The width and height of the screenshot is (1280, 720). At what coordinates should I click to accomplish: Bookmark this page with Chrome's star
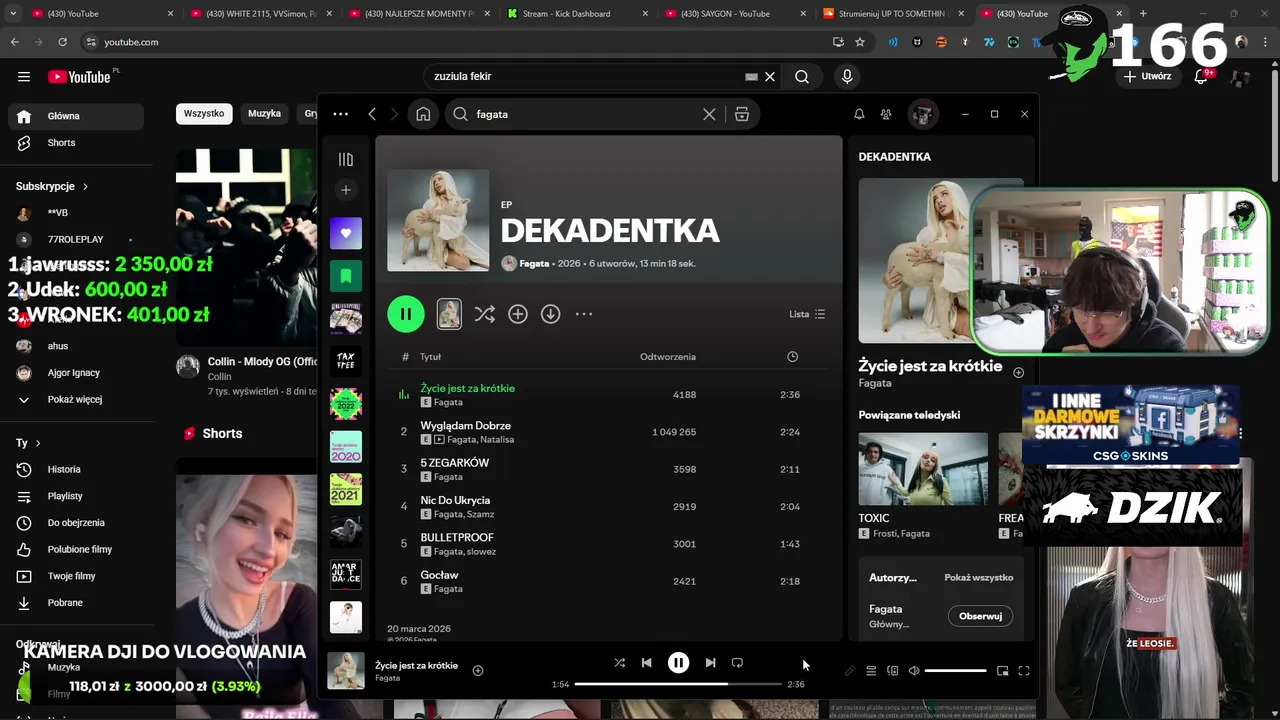coord(860,42)
